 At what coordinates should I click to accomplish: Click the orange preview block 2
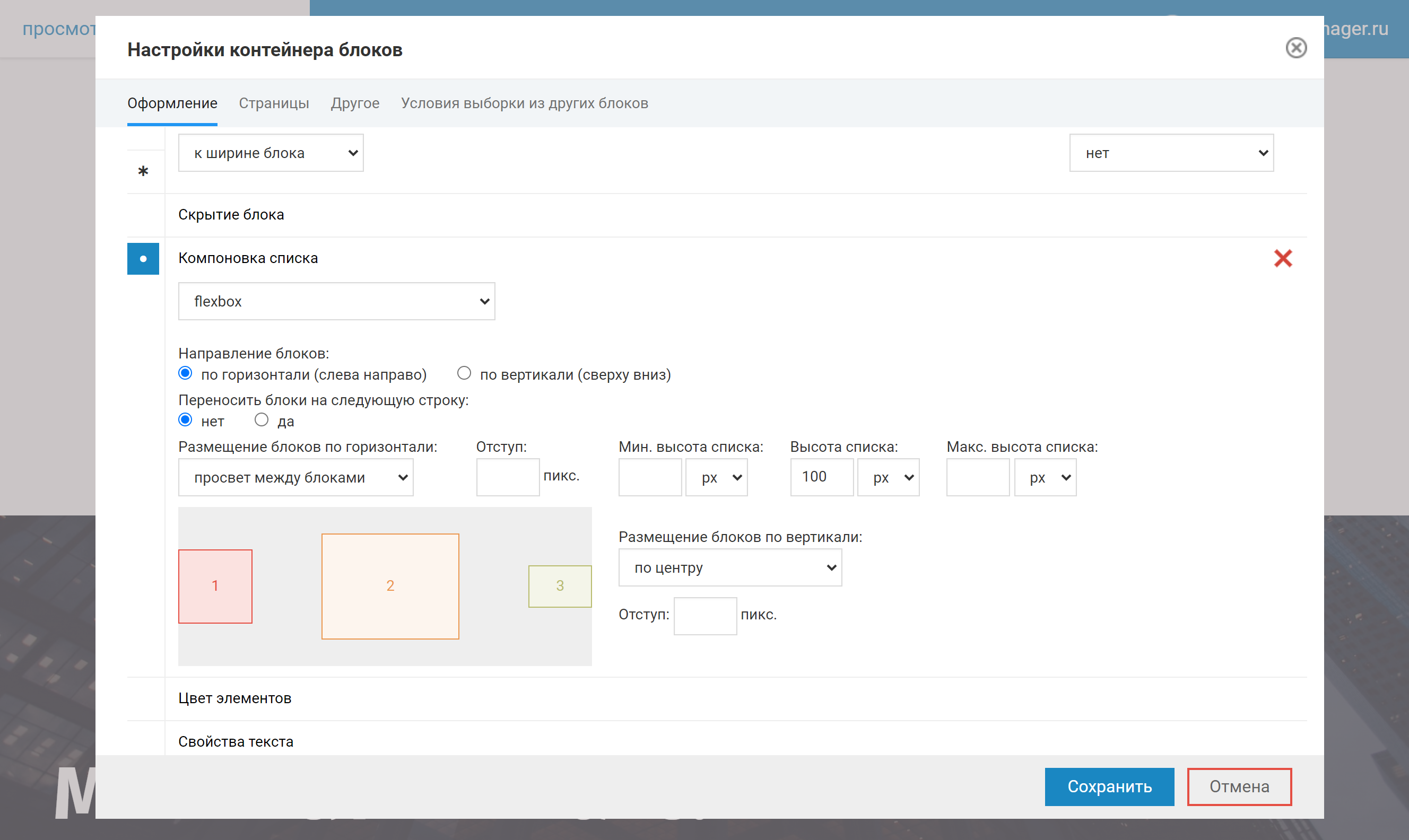[x=390, y=586]
